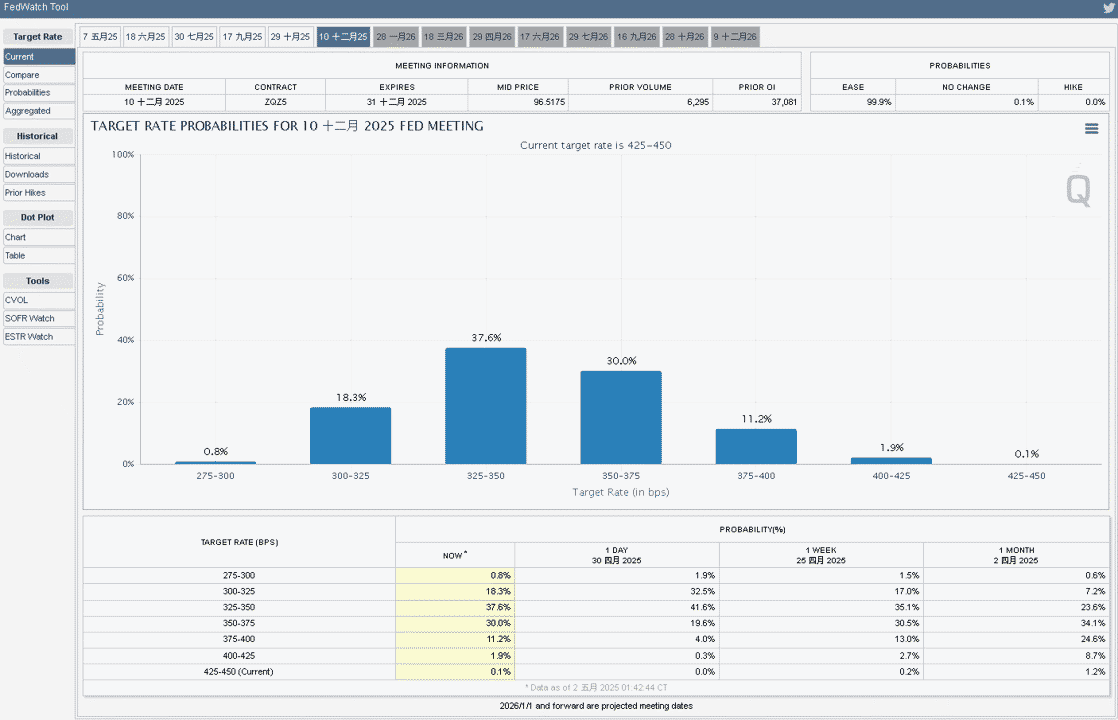The width and height of the screenshot is (1118, 720).
Task: Open the Dot Plot Table
Action: coord(39,256)
